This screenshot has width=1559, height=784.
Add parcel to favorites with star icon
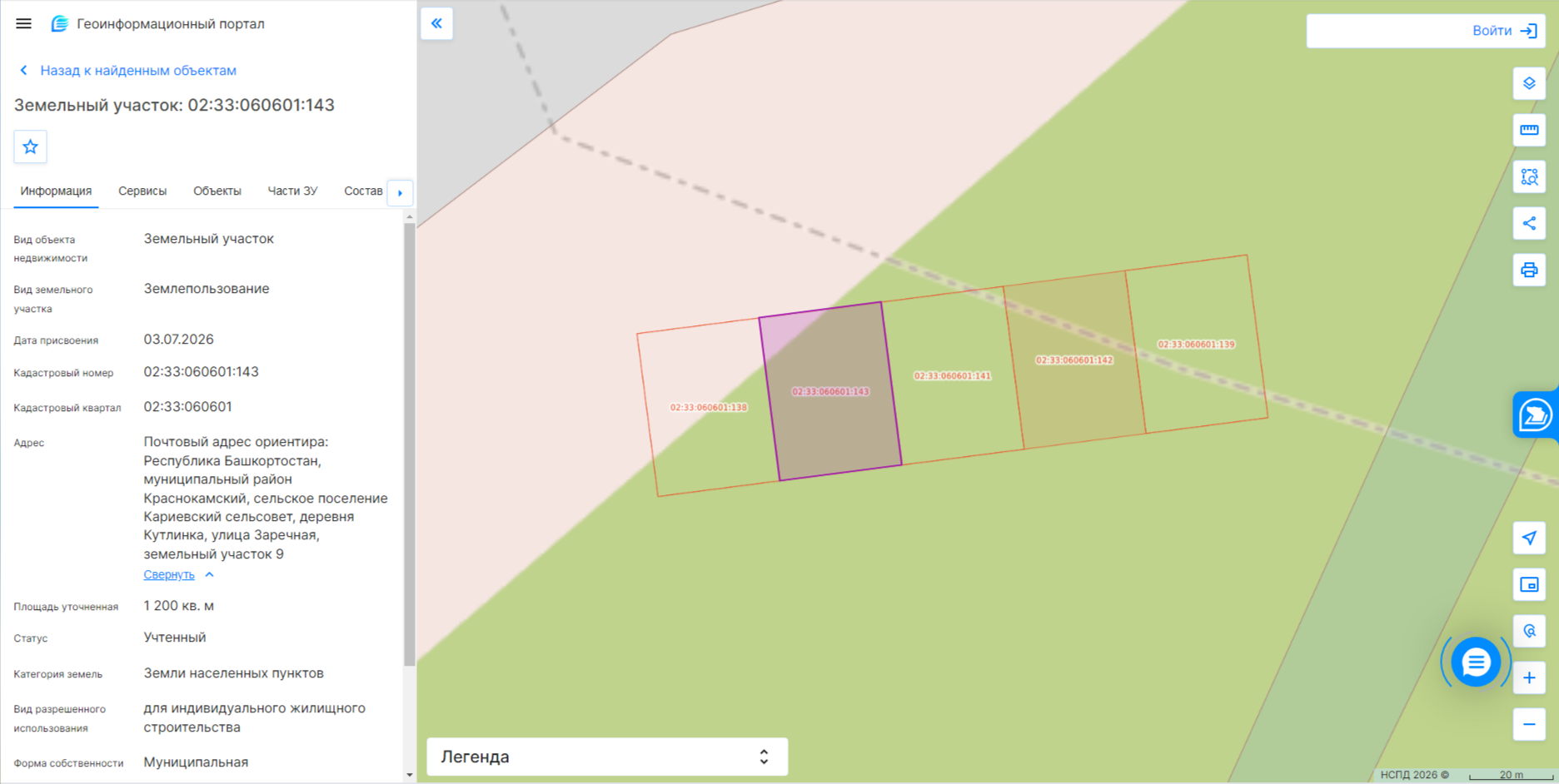pos(30,147)
